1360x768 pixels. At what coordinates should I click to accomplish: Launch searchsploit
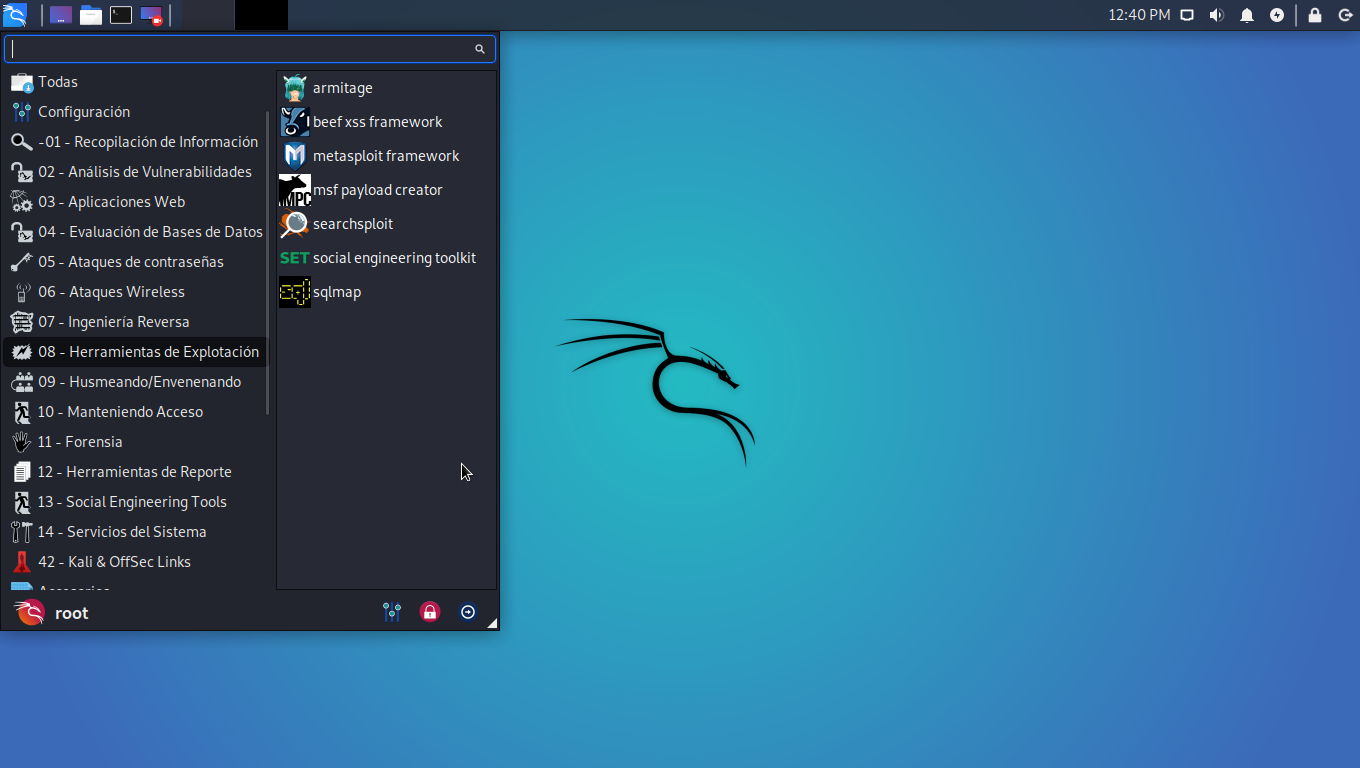point(386,224)
